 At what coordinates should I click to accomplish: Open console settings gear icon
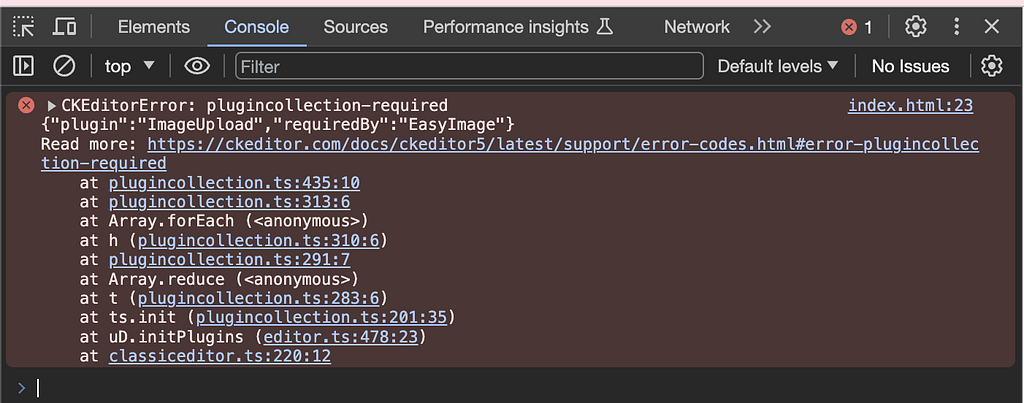point(991,66)
